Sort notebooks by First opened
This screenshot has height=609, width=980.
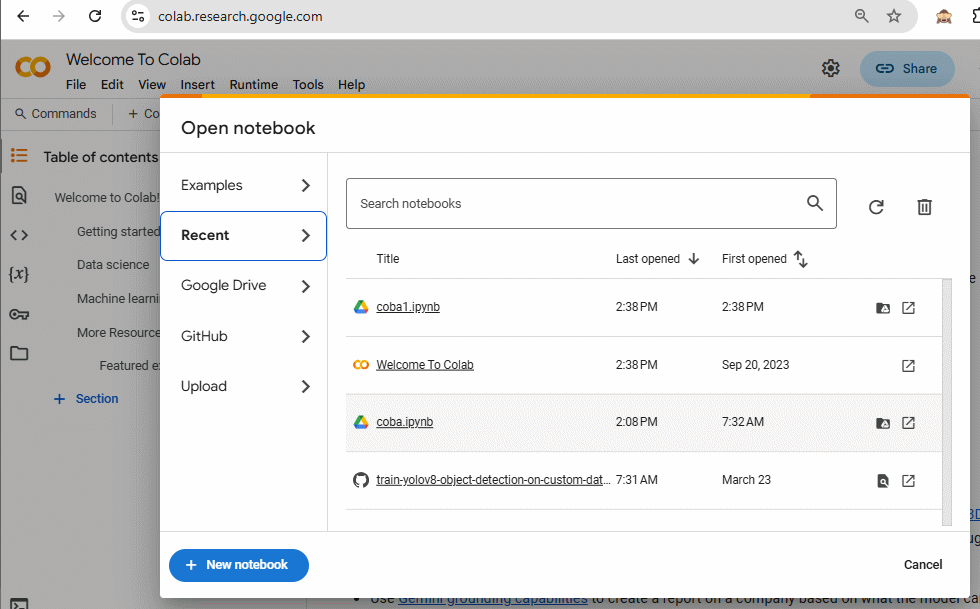[x=764, y=259]
